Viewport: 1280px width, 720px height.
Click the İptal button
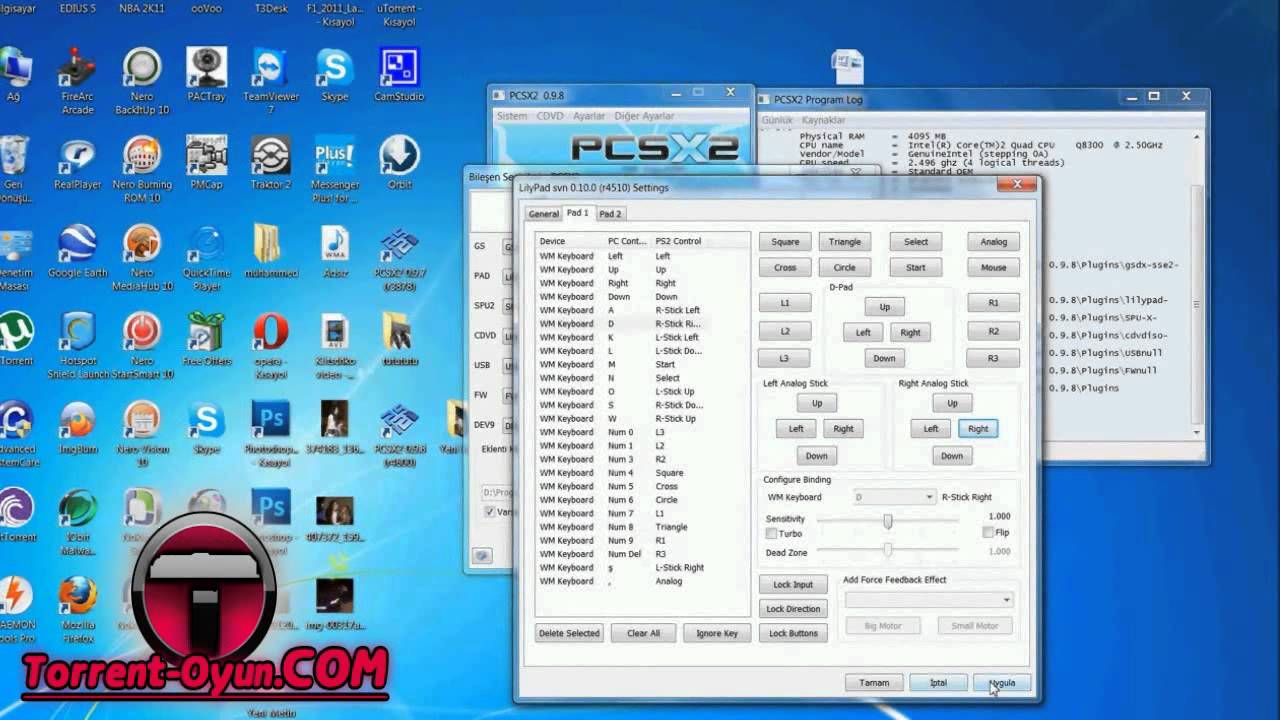coord(938,683)
